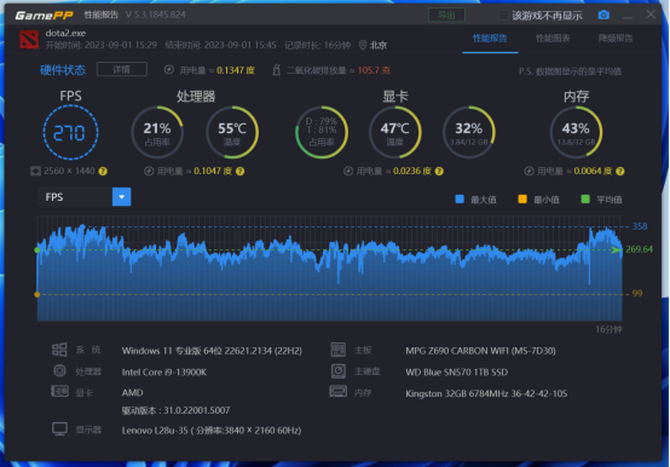The height and width of the screenshot is (467, 670).
Task: Click the location pin icon near 北京
Action: coord(362,45)
